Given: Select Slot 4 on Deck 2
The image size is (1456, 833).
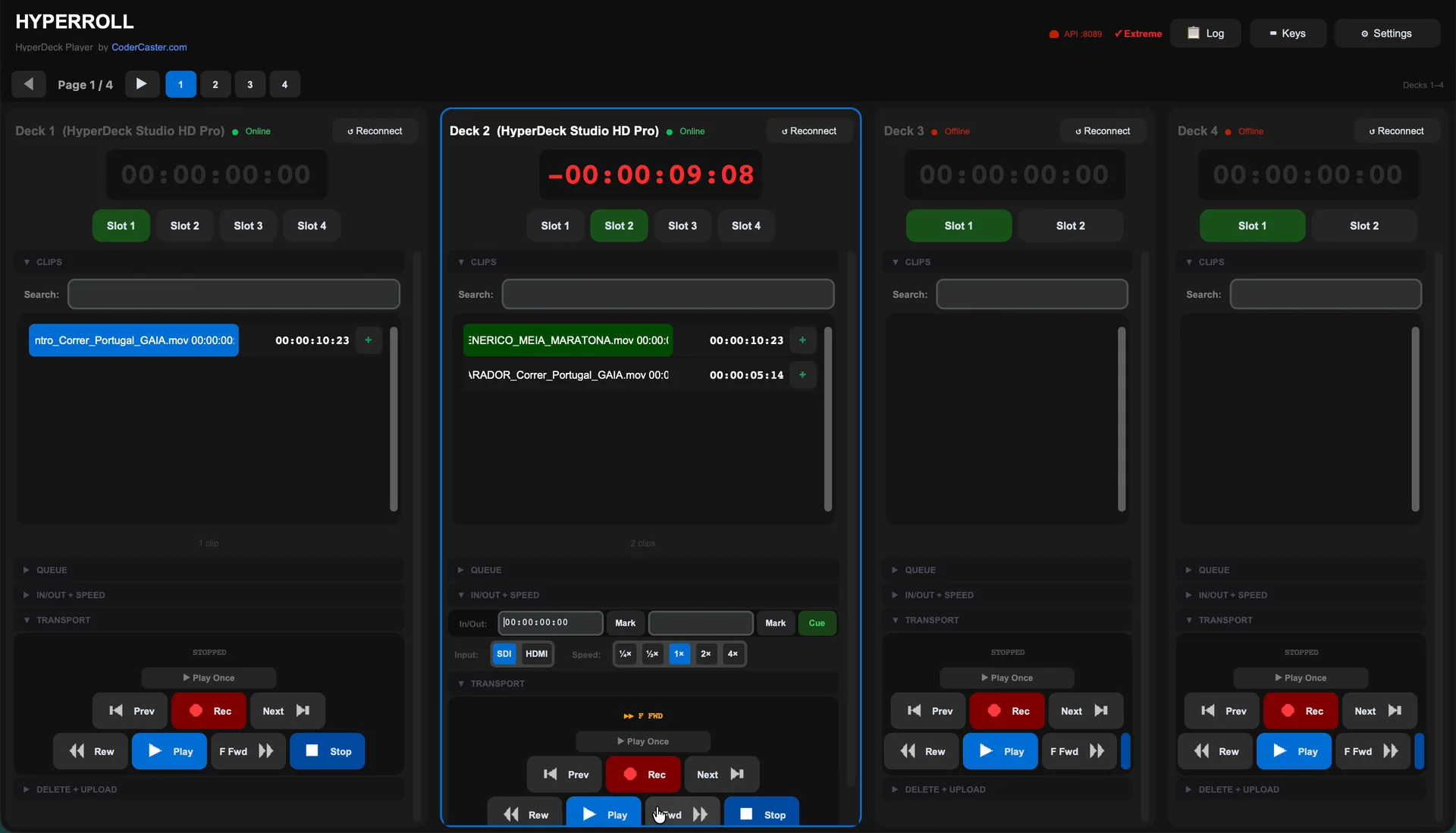Looking at the screenshot, I should coord(746,226).
